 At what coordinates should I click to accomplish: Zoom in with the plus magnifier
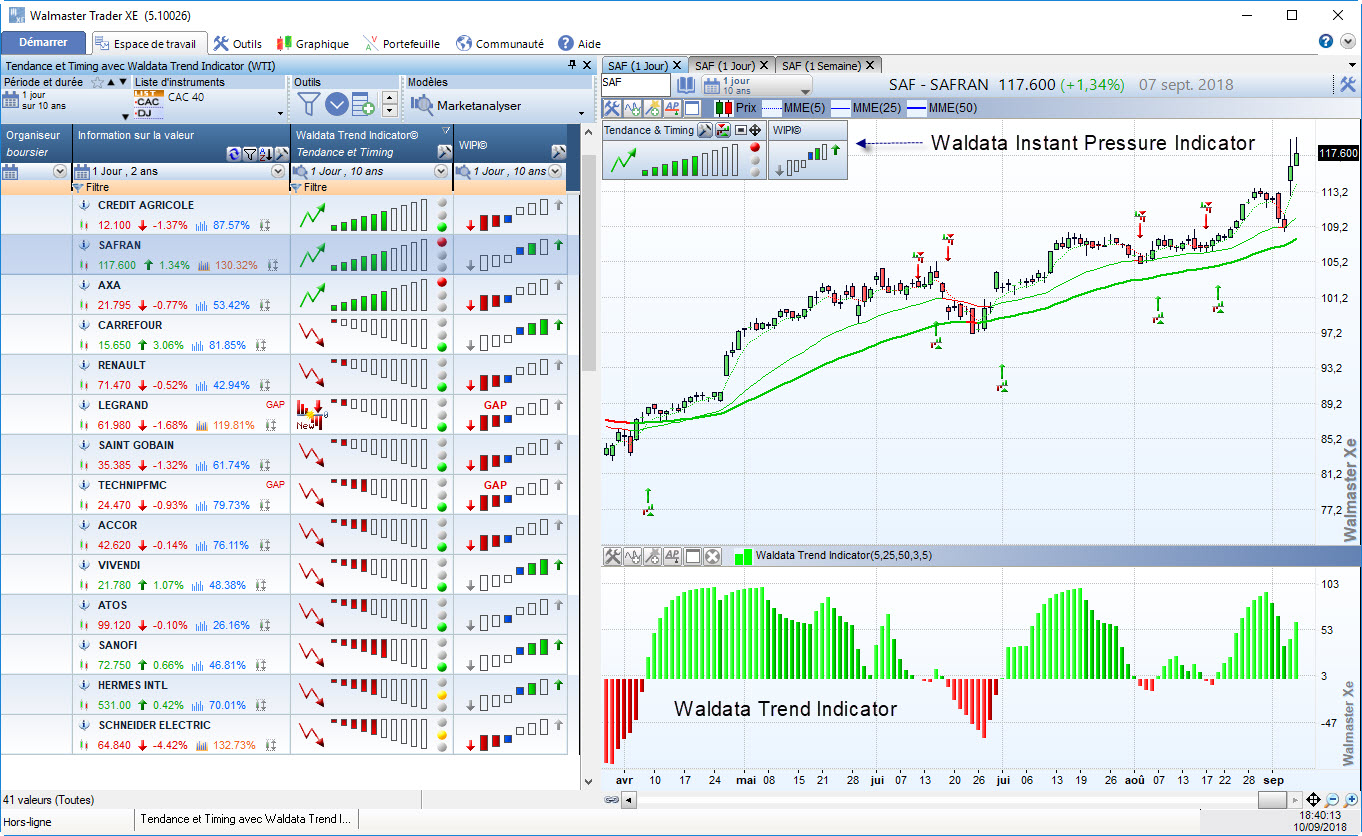[x=1349, y=800]
